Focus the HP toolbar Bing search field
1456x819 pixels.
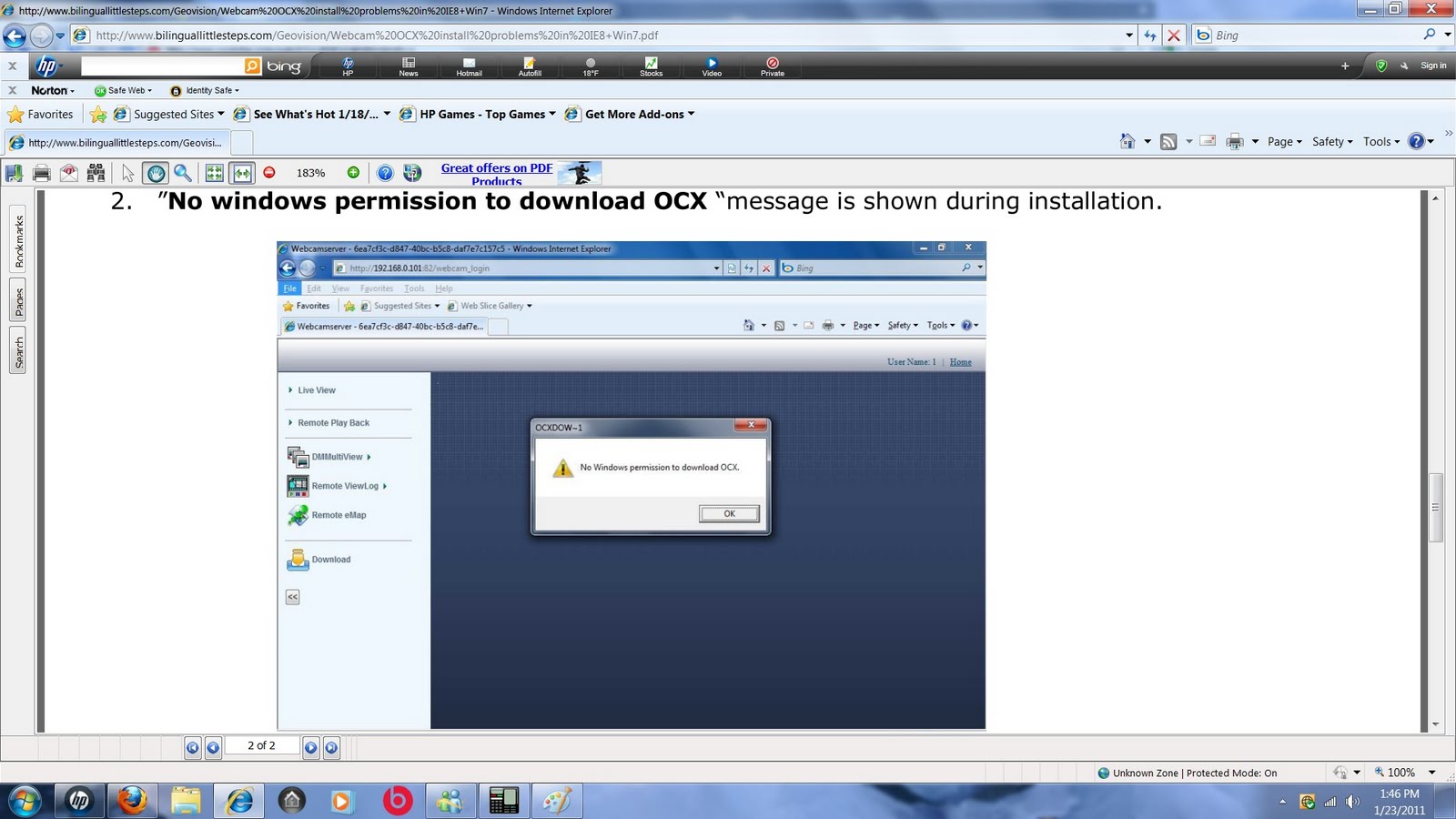tap(162, 66)
